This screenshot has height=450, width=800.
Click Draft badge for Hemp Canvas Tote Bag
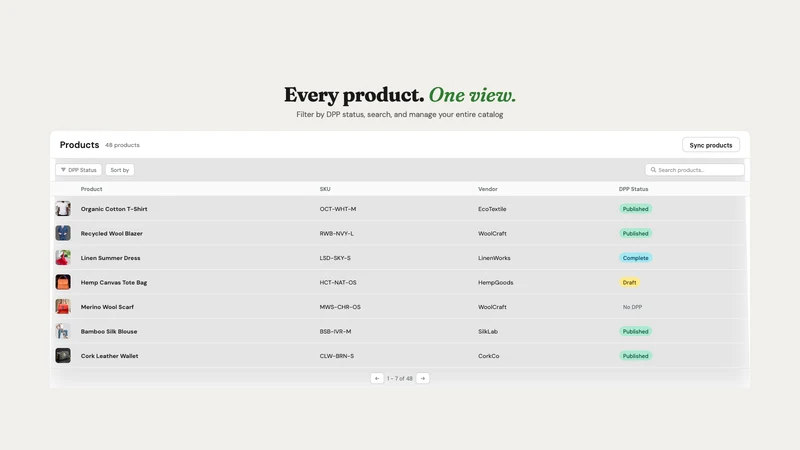[x=629, y=282]
